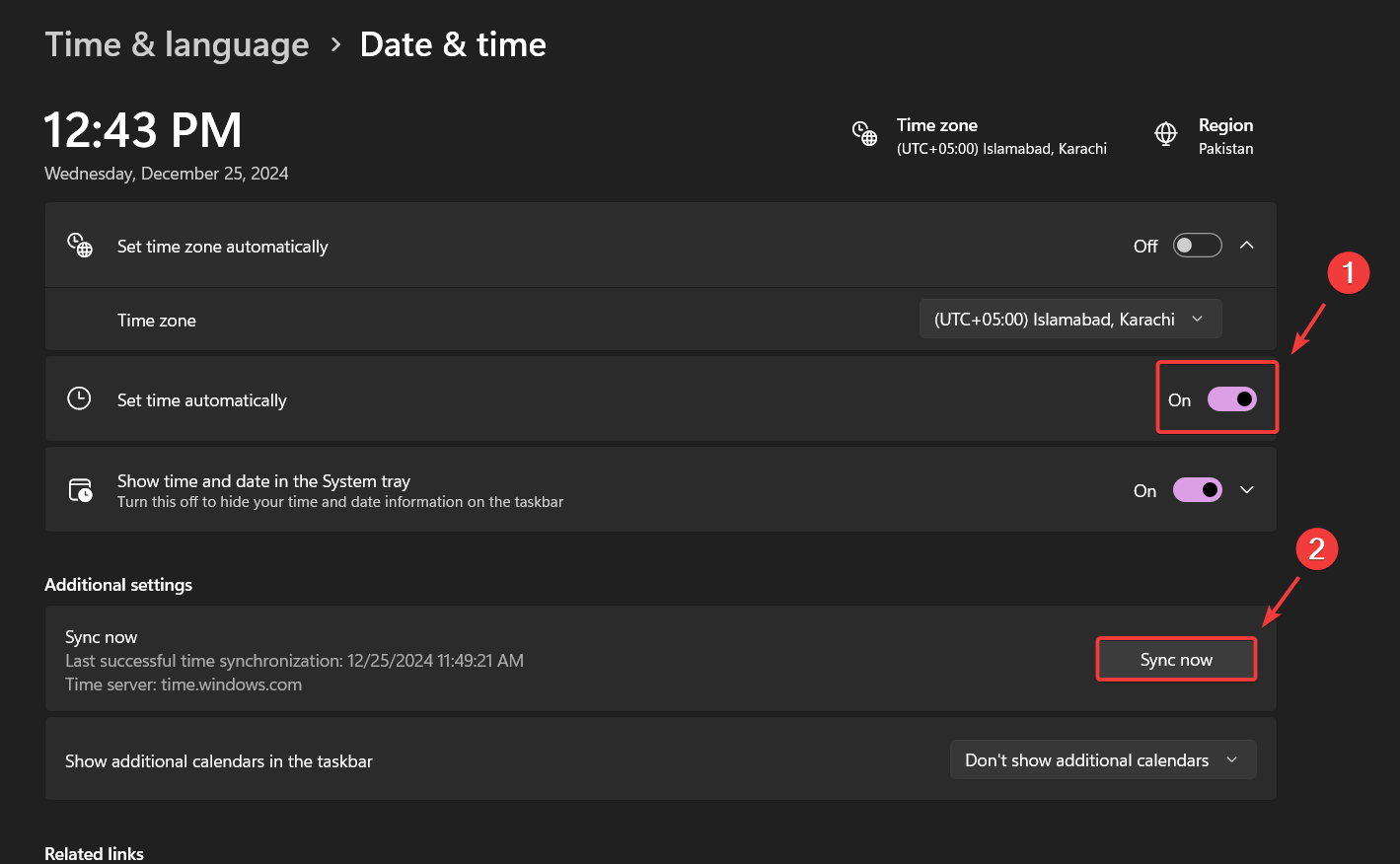
Task: Click the Date & time breadcrumb title
Action: pyautogui.click(x=453, y=44)
